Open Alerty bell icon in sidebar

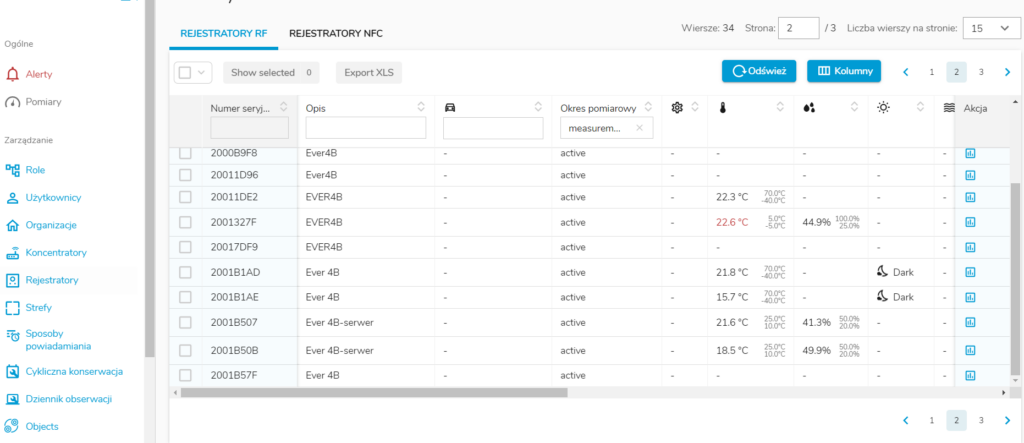(x=12, y=74)
